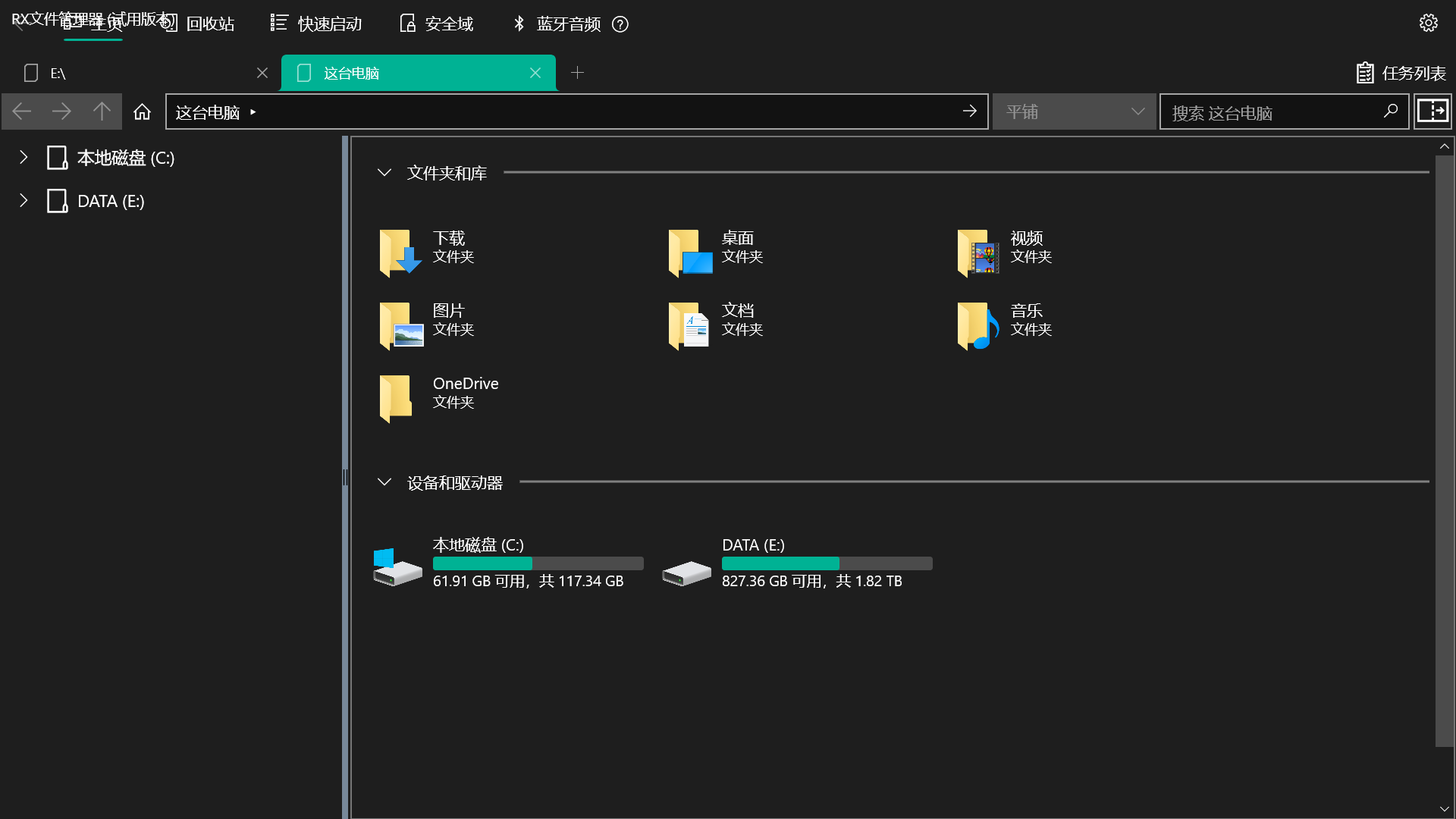Select the 音乐 folder icon
This screenshot has width=1456, height=819.
tap(978, 325)
